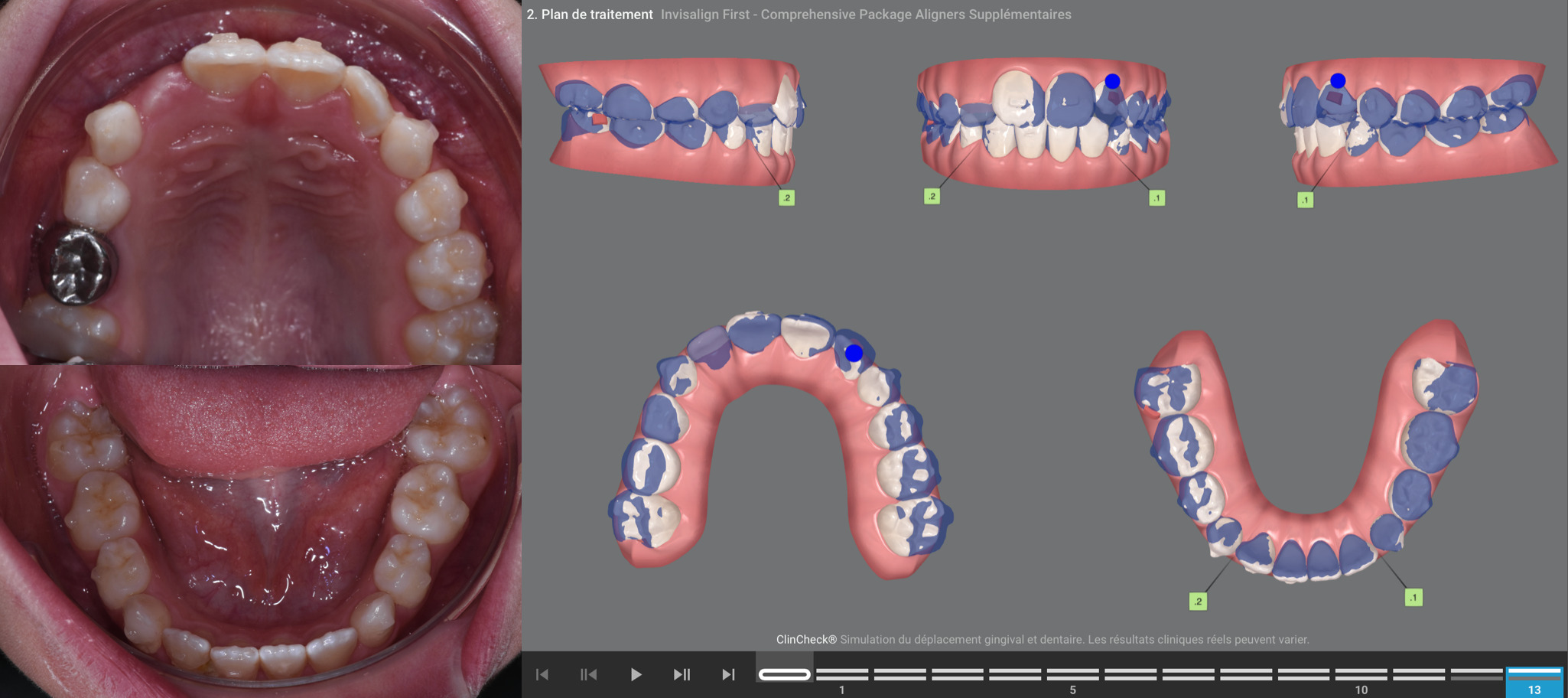The height and width of the screenshot is (698, 1568).
Task: Click the .1 IPR label in left buccal view
Action: tap(1305, 200)
